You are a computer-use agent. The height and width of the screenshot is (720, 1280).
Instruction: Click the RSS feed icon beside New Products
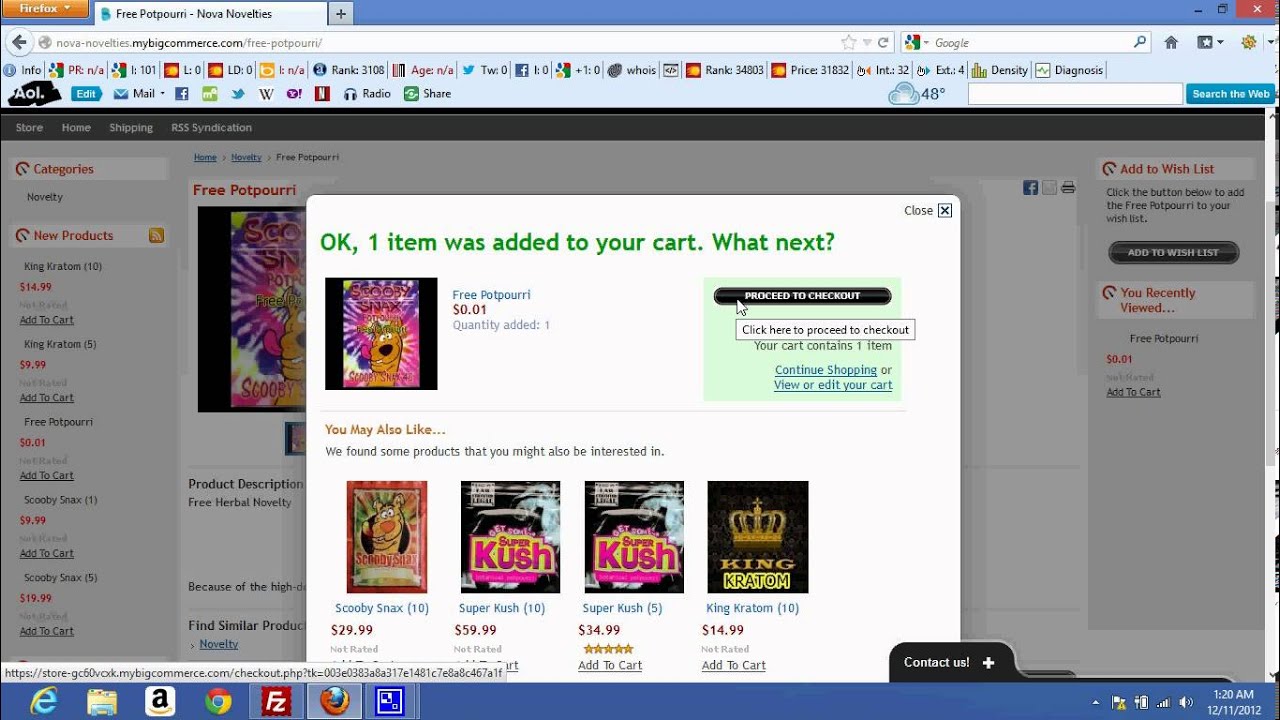[156, 236]
